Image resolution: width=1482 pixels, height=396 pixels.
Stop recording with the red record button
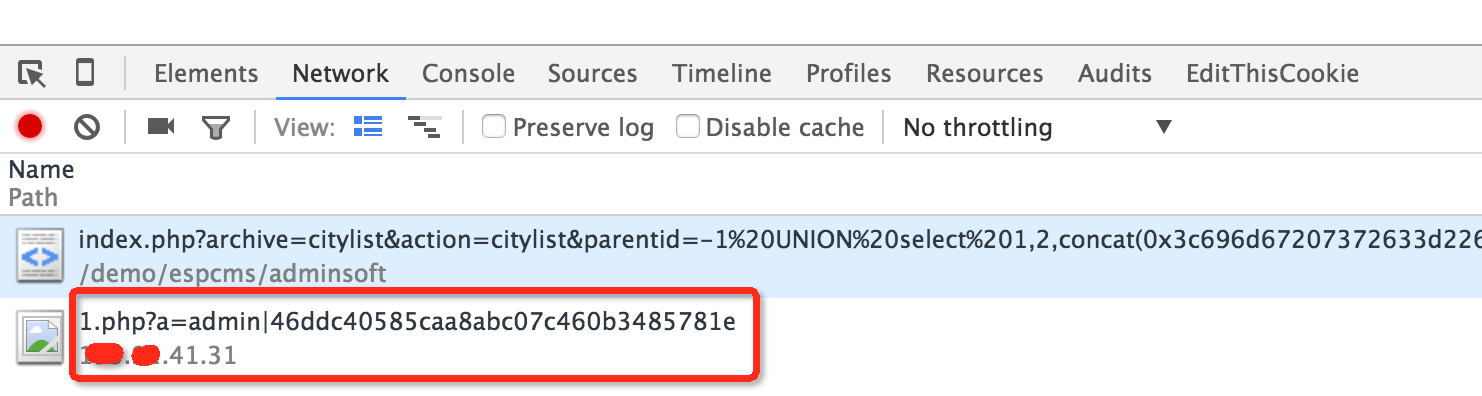click(30, 127)
